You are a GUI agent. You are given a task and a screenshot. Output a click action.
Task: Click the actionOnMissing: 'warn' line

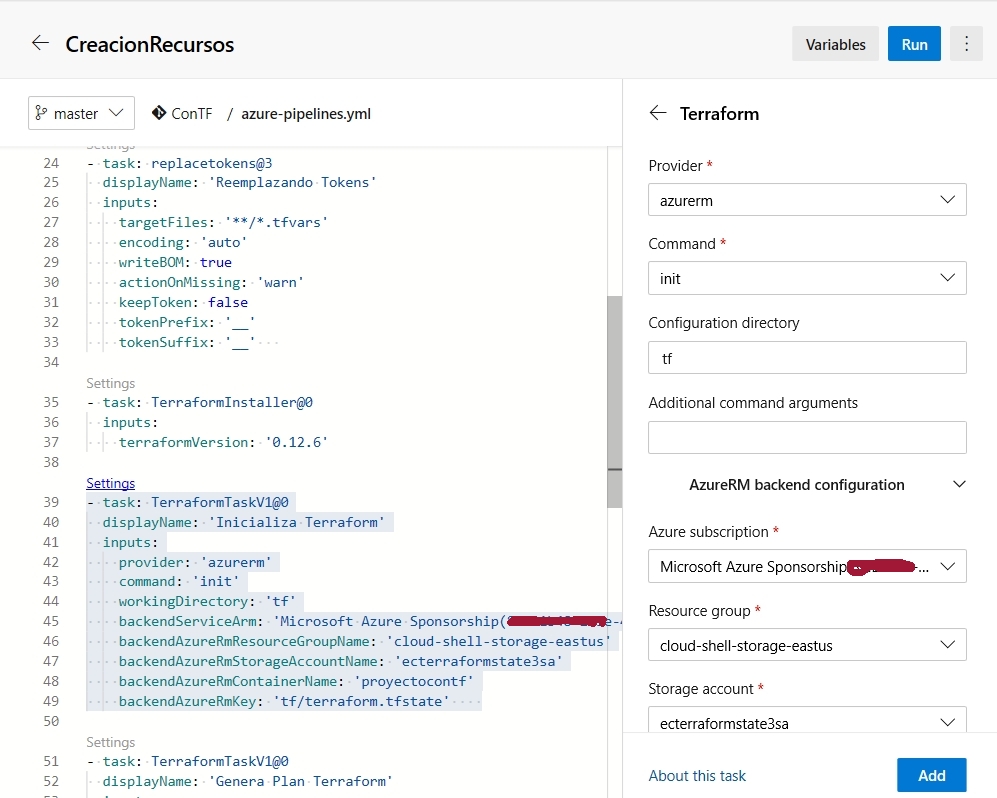(211, 282)
